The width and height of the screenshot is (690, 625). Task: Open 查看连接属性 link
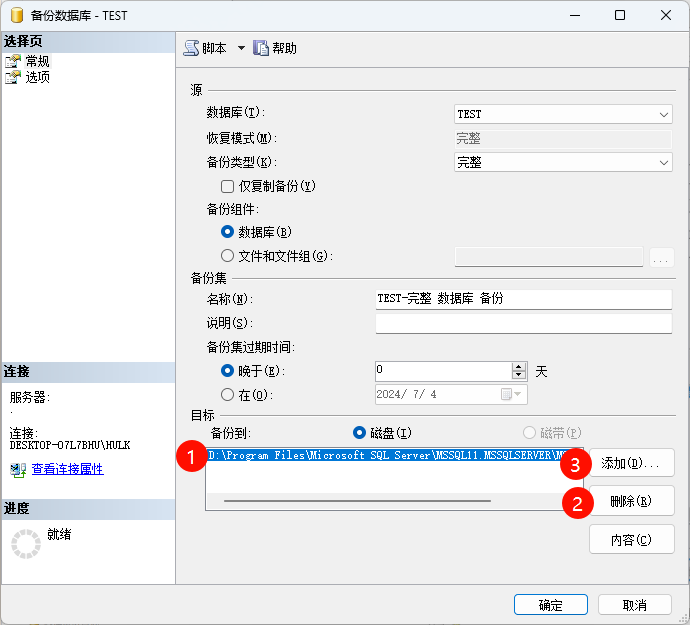67,469
